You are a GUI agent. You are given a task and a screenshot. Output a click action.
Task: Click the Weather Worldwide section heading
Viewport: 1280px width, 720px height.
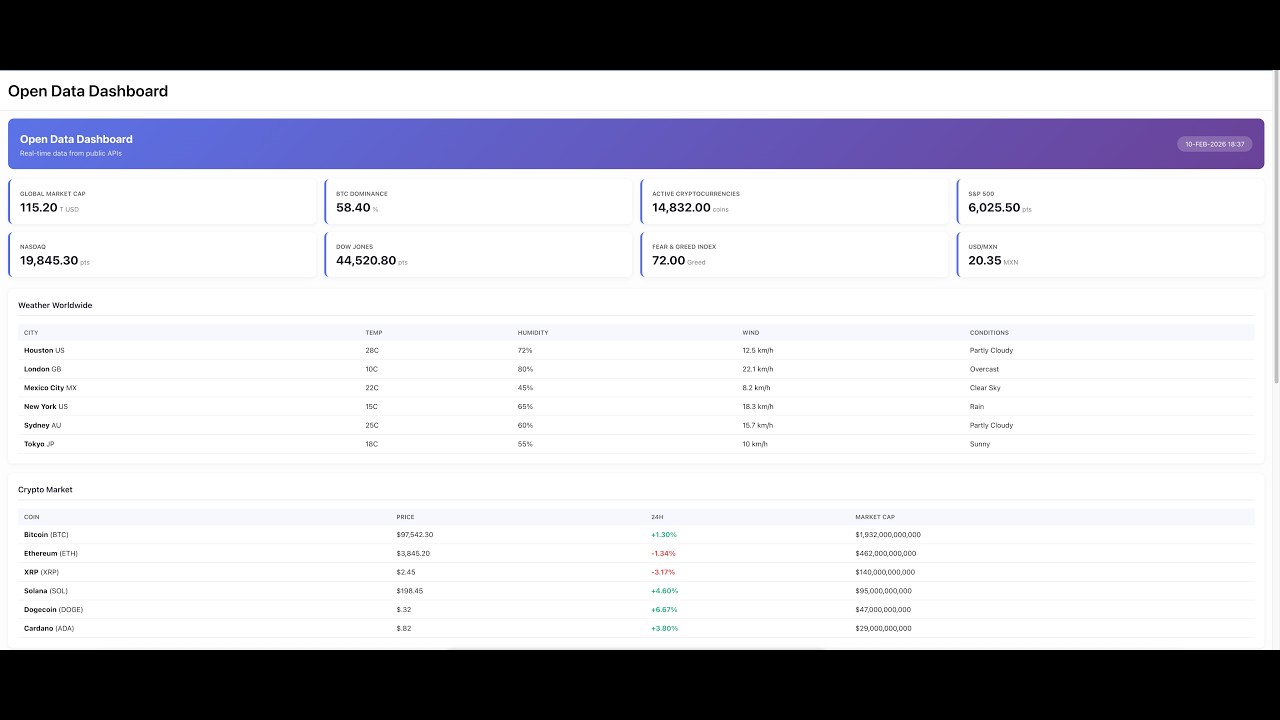tap(55, 305)
